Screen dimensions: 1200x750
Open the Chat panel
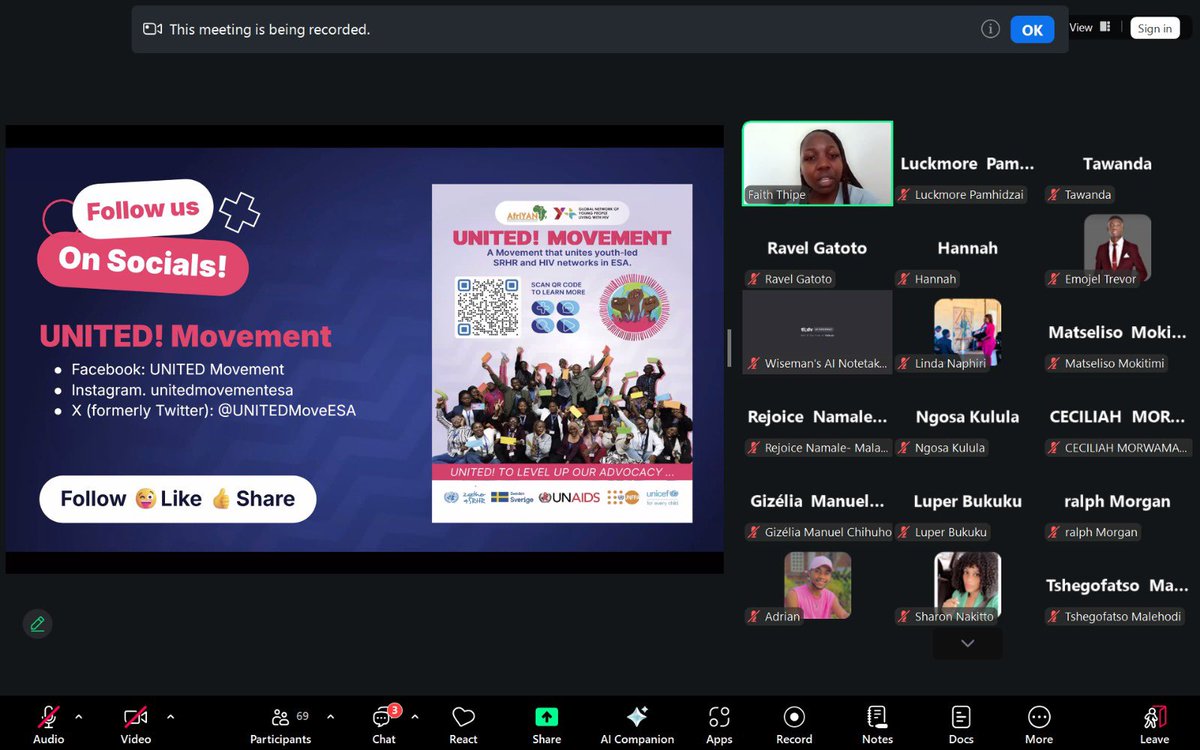click(384, 722)
